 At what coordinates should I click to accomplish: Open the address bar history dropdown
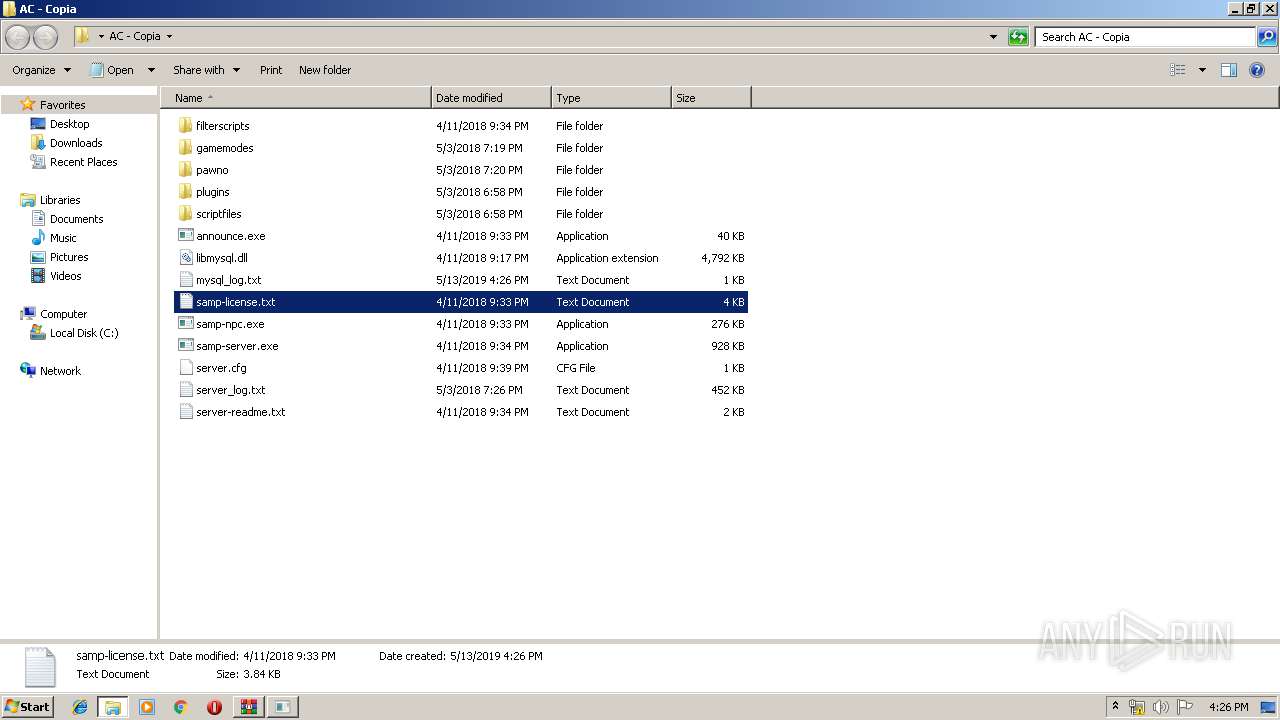pyautogui.click(x=993, y=37)
